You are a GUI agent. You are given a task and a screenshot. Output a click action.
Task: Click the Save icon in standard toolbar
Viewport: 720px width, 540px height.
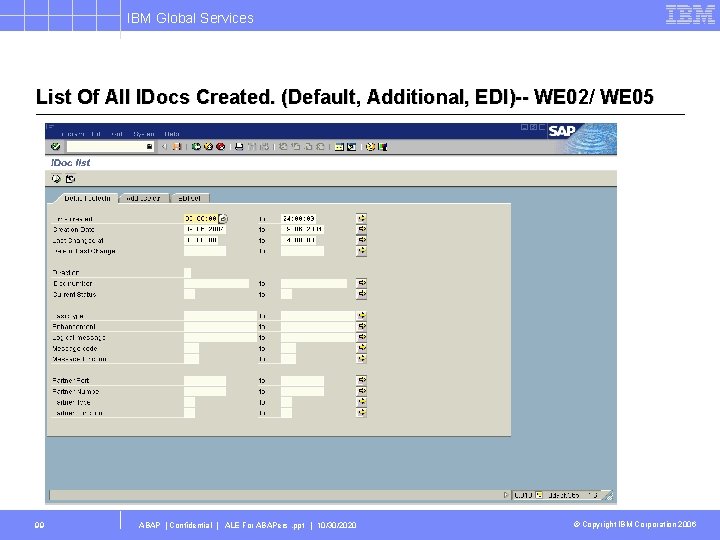coord(177,146)
